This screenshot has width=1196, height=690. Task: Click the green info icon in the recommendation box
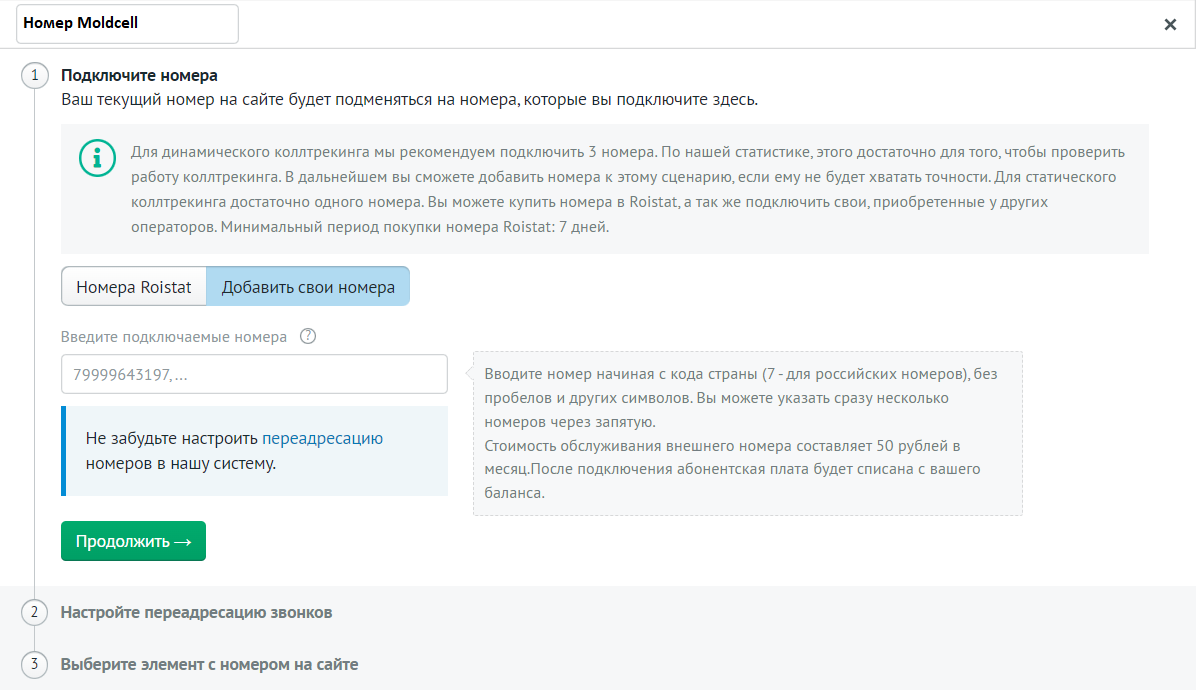click(x=97, y=159)
